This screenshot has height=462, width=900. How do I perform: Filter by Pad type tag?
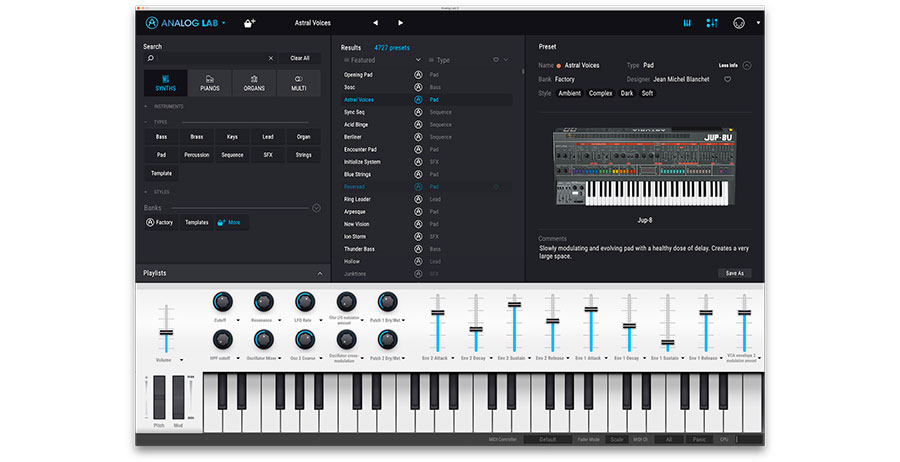pyautogui.click(x=161, y=155)
